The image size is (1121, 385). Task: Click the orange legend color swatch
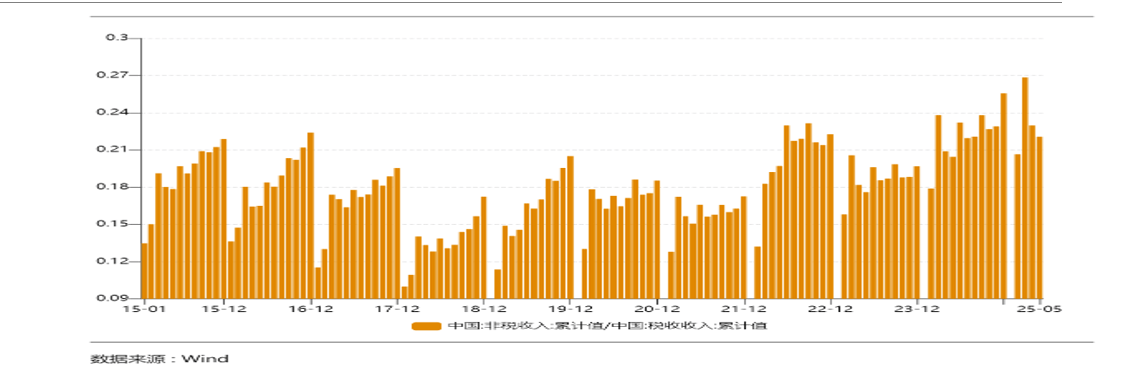click(x=426, y=326)
